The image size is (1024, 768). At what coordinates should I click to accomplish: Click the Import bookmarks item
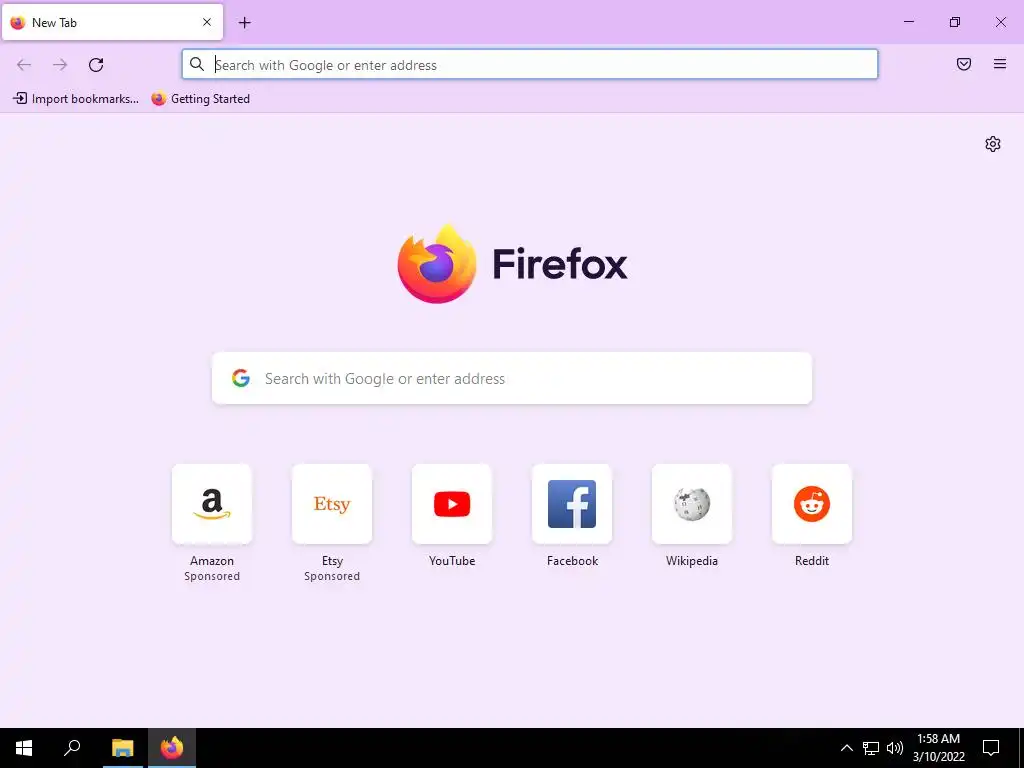pos(76,99)
